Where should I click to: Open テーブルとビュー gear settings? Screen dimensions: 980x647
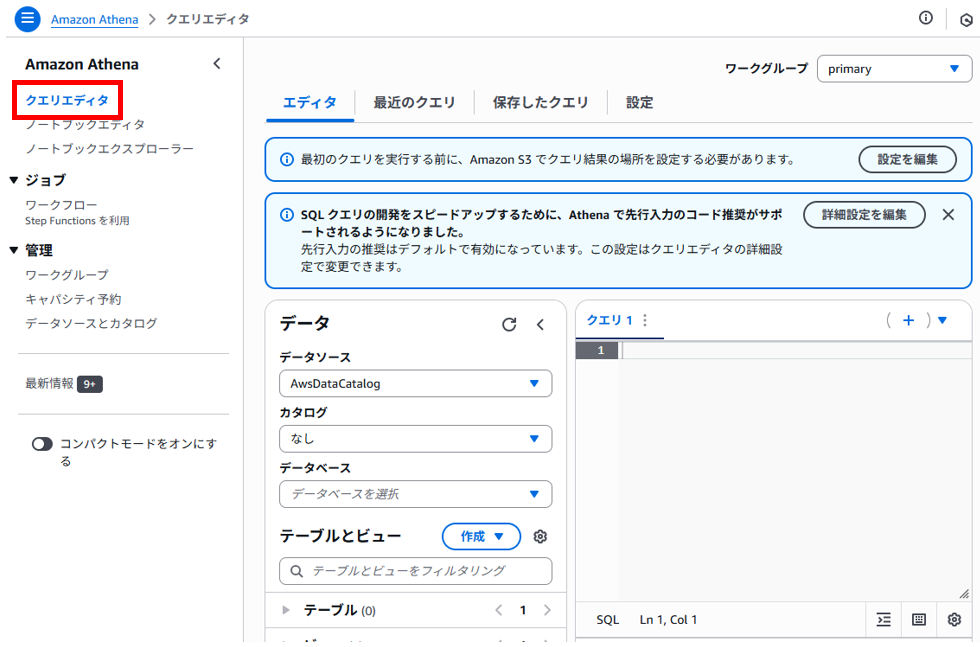(x=540, y=536)
